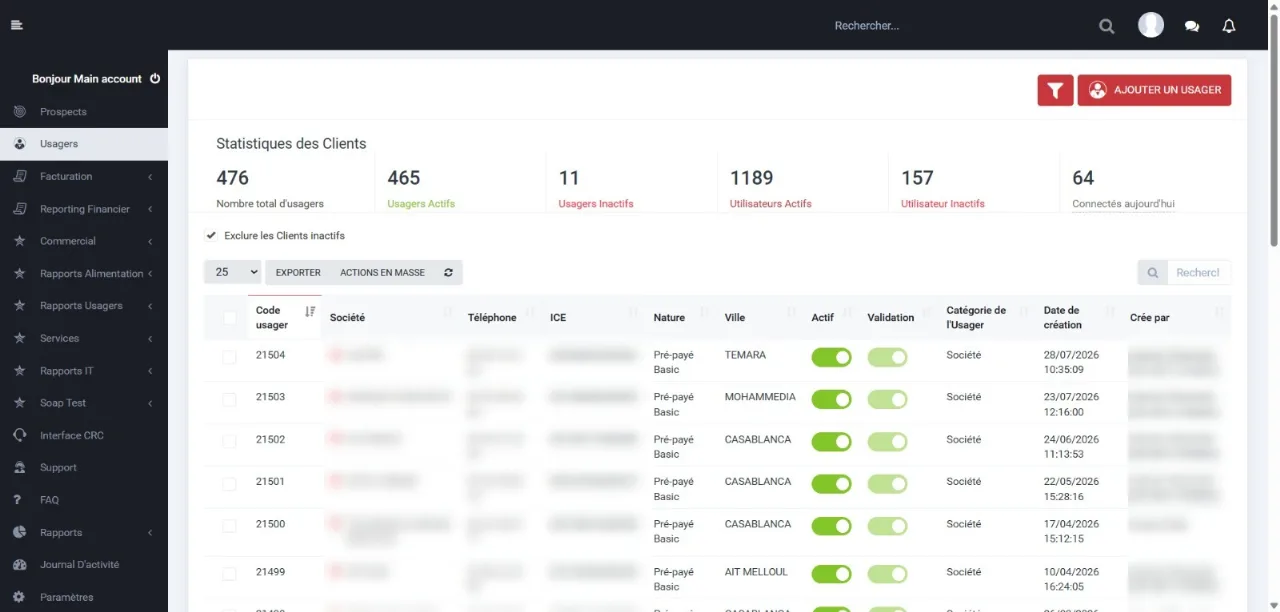Viewport: 1280px width, 612px height.
Task: Expand the Rapports Alimentation submenu chevron
Action: click(x=150, y=274)
